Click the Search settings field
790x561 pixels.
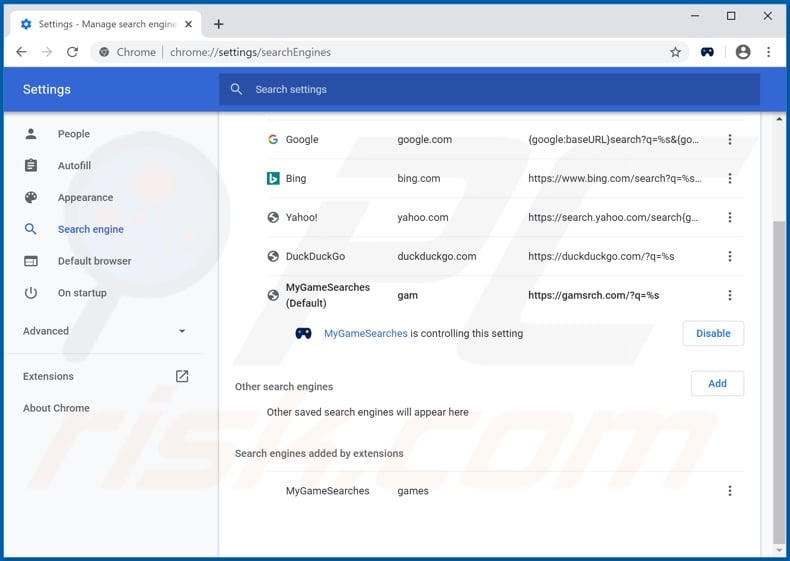click(489, 89)
